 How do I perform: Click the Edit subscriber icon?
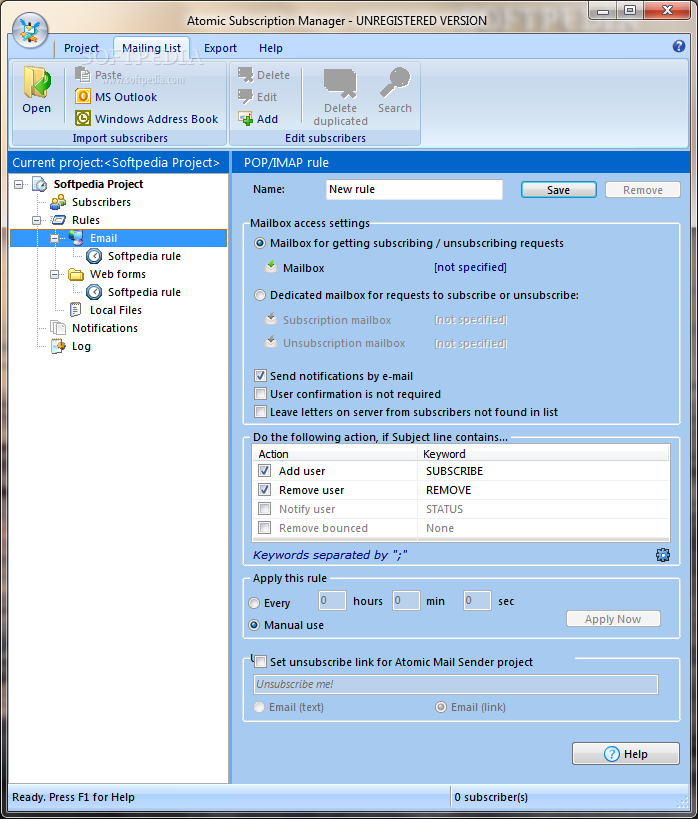[246, 97]
